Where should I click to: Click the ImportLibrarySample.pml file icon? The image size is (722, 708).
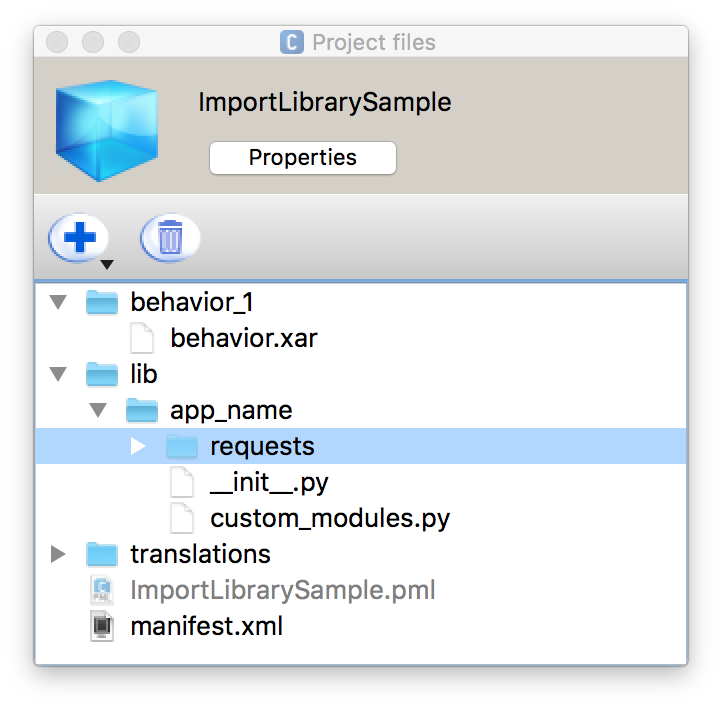tap(102, 590)
